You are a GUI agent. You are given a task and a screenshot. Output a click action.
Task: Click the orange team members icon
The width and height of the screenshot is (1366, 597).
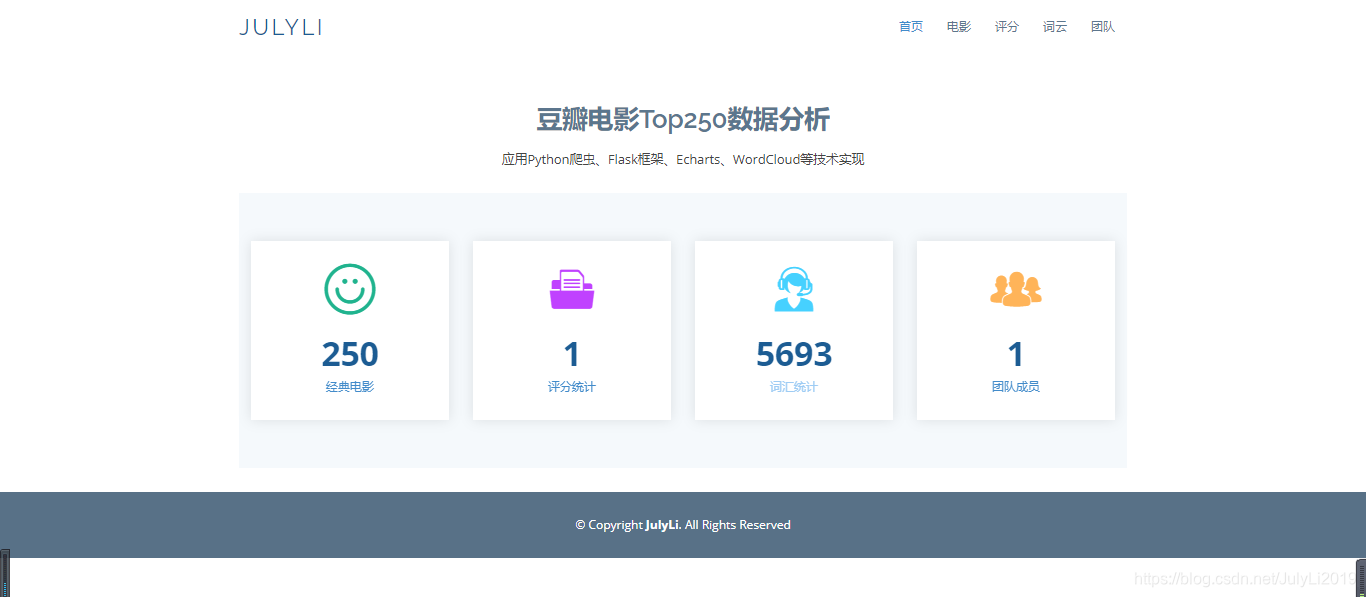[x=1016, y=289]
